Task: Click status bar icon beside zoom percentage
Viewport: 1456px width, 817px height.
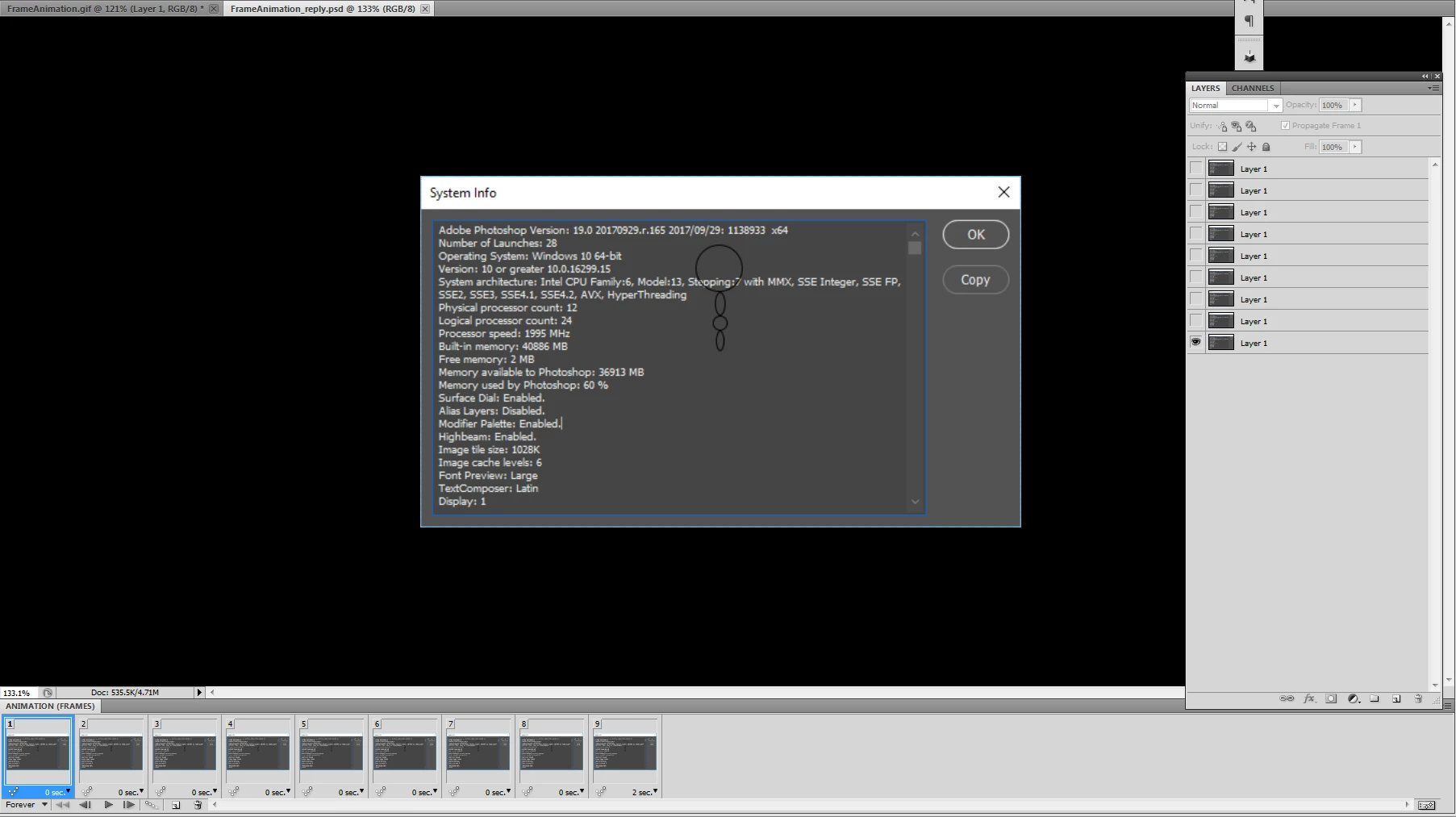Action: pos(48,693)
